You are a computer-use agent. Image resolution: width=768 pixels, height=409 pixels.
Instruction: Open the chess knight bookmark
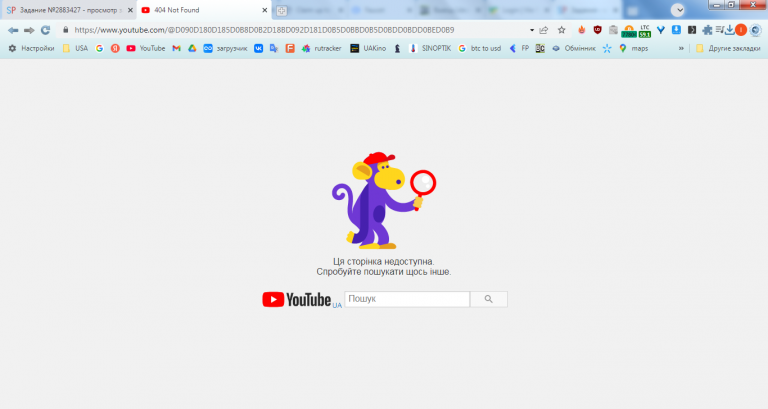(x=397, y=48)
